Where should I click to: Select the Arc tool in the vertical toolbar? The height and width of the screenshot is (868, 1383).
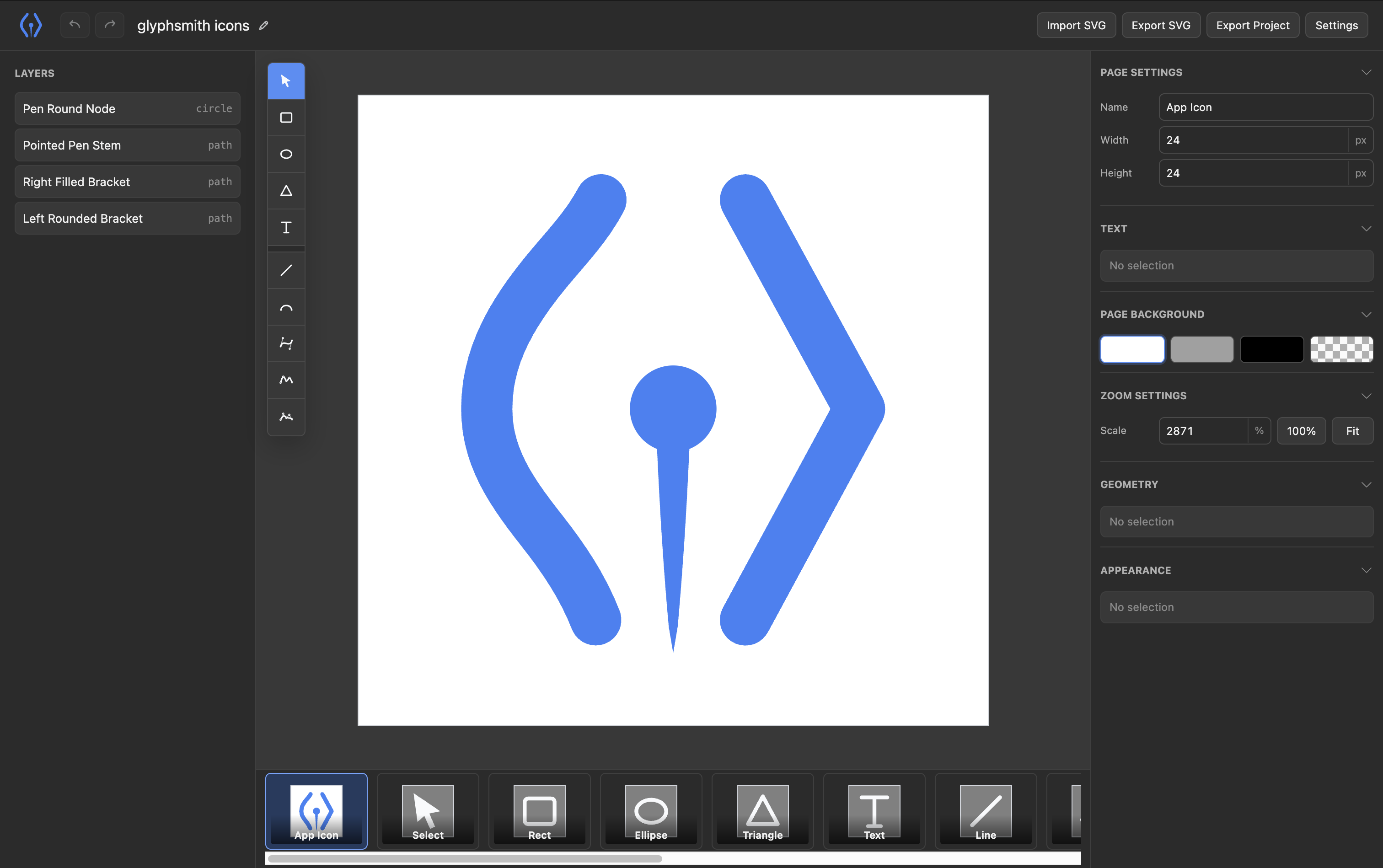286,307
